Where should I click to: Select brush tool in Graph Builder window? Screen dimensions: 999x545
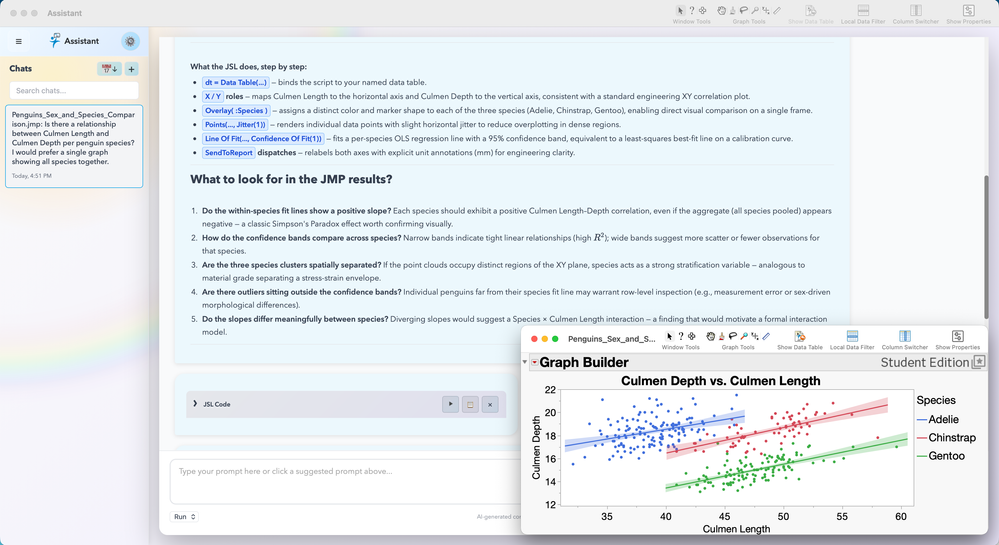(x=722, y=336)
